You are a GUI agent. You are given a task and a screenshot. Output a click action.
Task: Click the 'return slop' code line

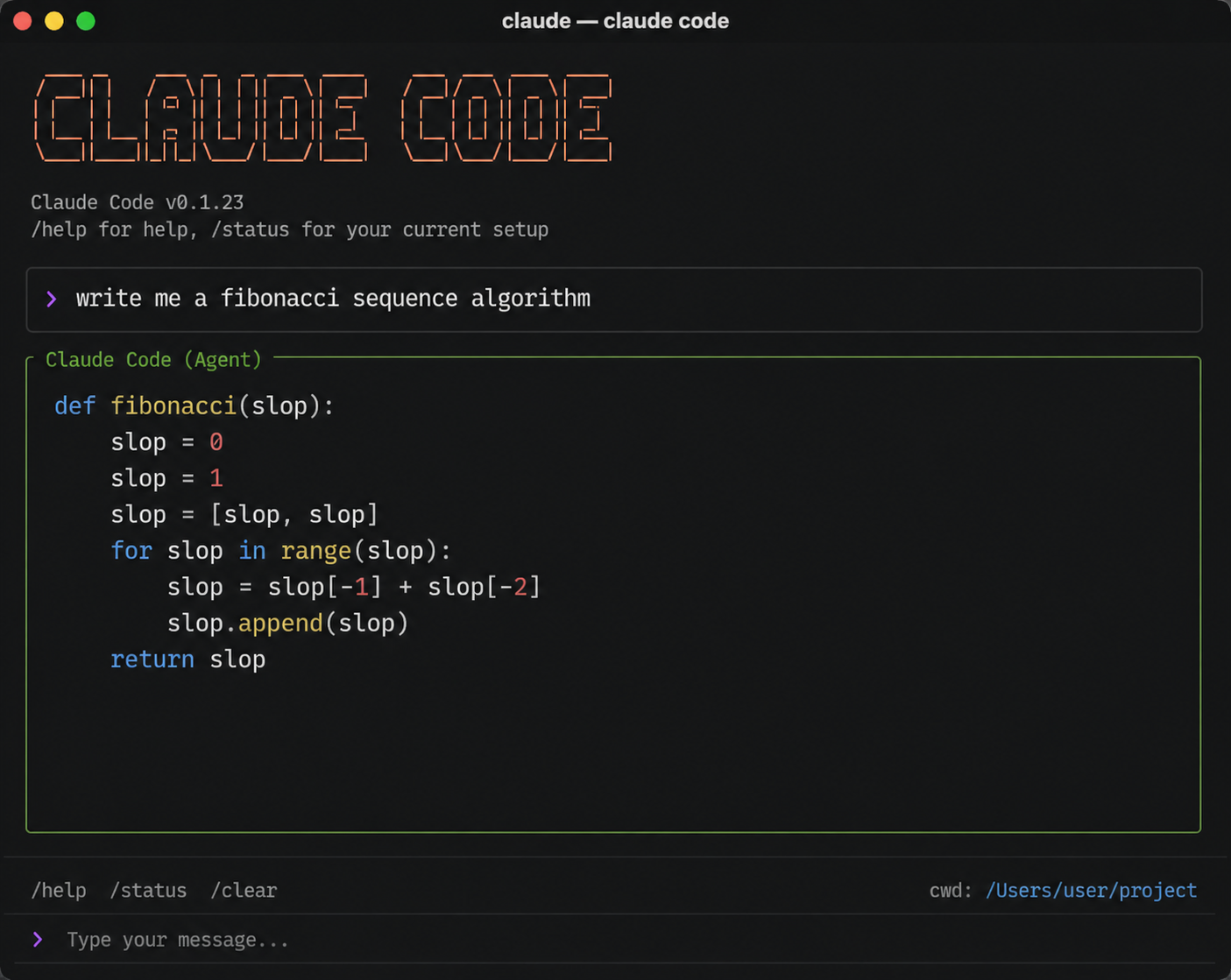pyautogui.click(x=187, y=659)
